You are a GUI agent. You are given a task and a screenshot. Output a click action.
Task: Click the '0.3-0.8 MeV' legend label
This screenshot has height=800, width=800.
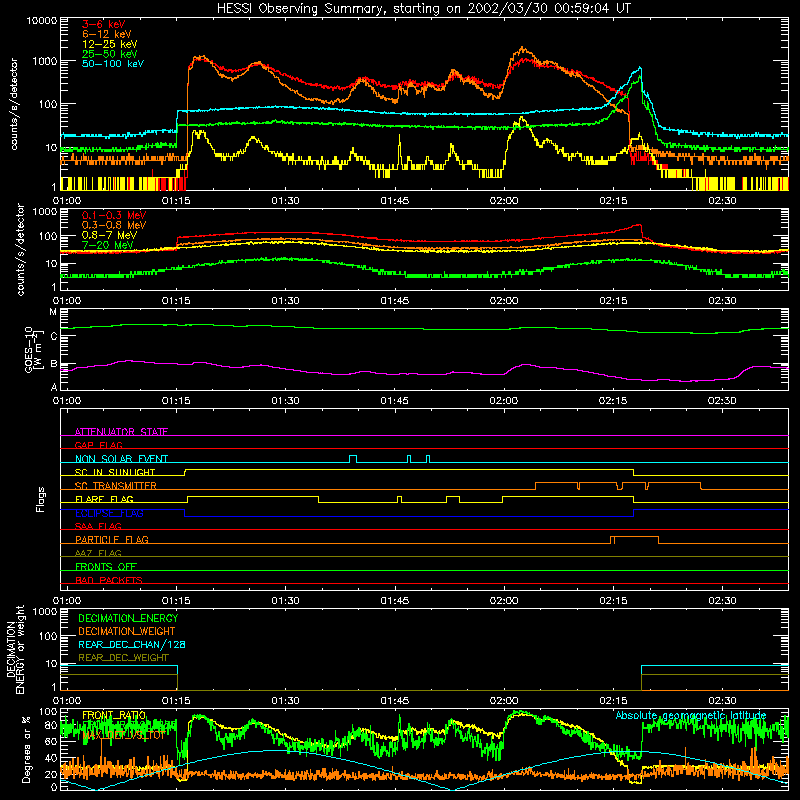point(114,225)
